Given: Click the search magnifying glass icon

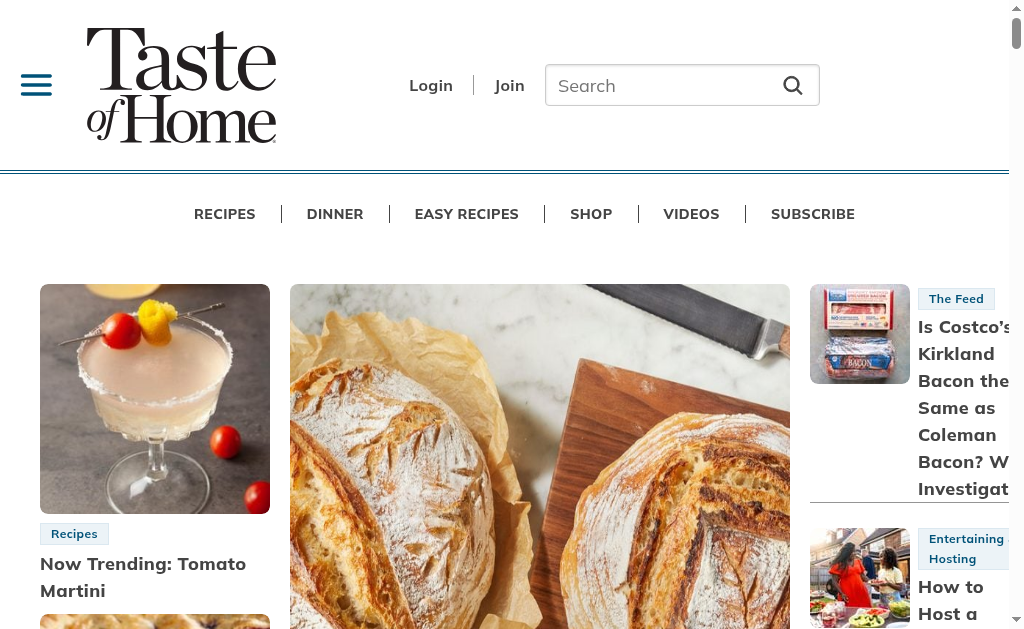Looking at the screenshot, I should (x=793, y=86).
